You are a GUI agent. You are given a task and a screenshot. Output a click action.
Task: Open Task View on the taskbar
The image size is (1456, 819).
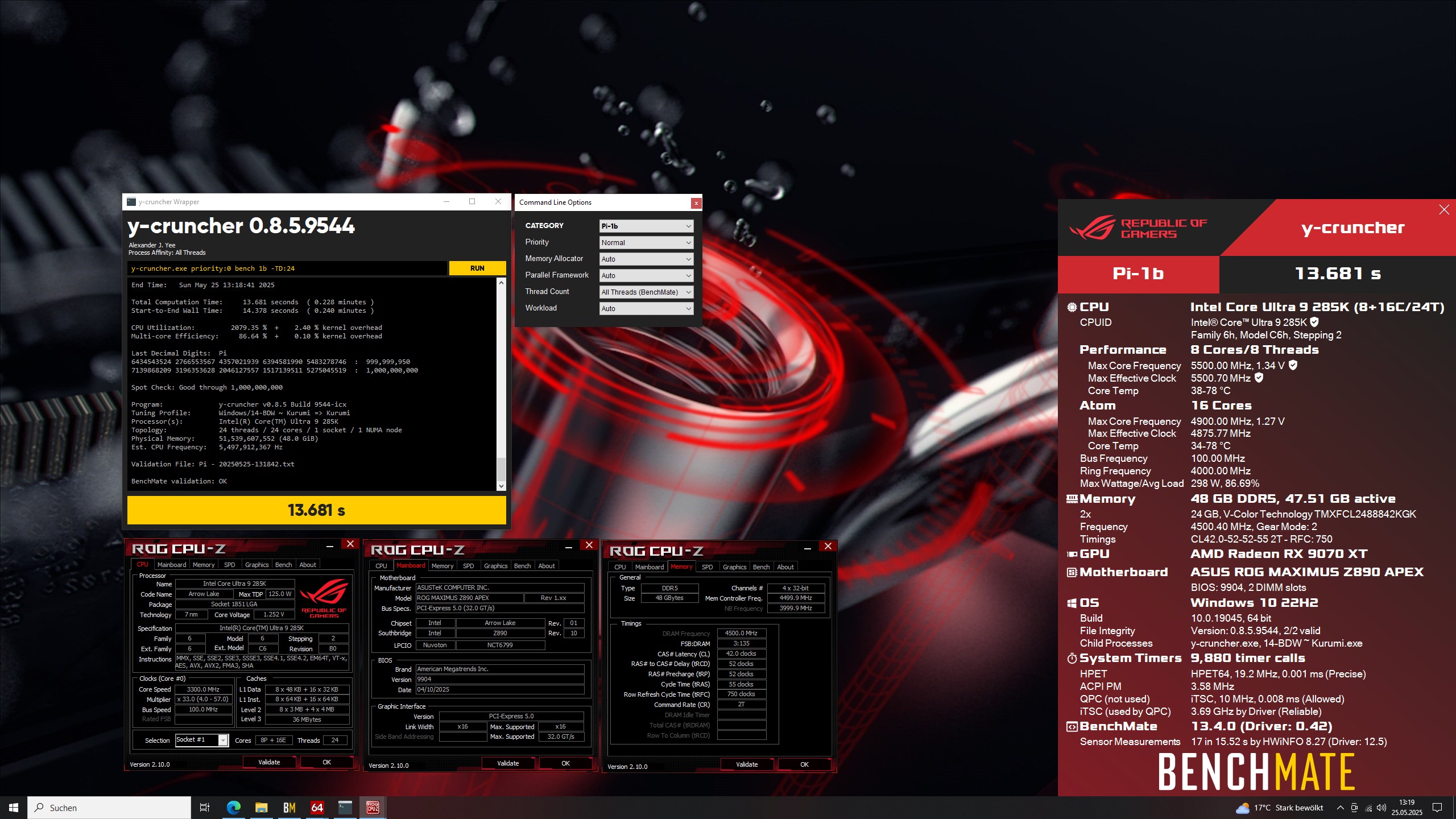coord(205,808)
